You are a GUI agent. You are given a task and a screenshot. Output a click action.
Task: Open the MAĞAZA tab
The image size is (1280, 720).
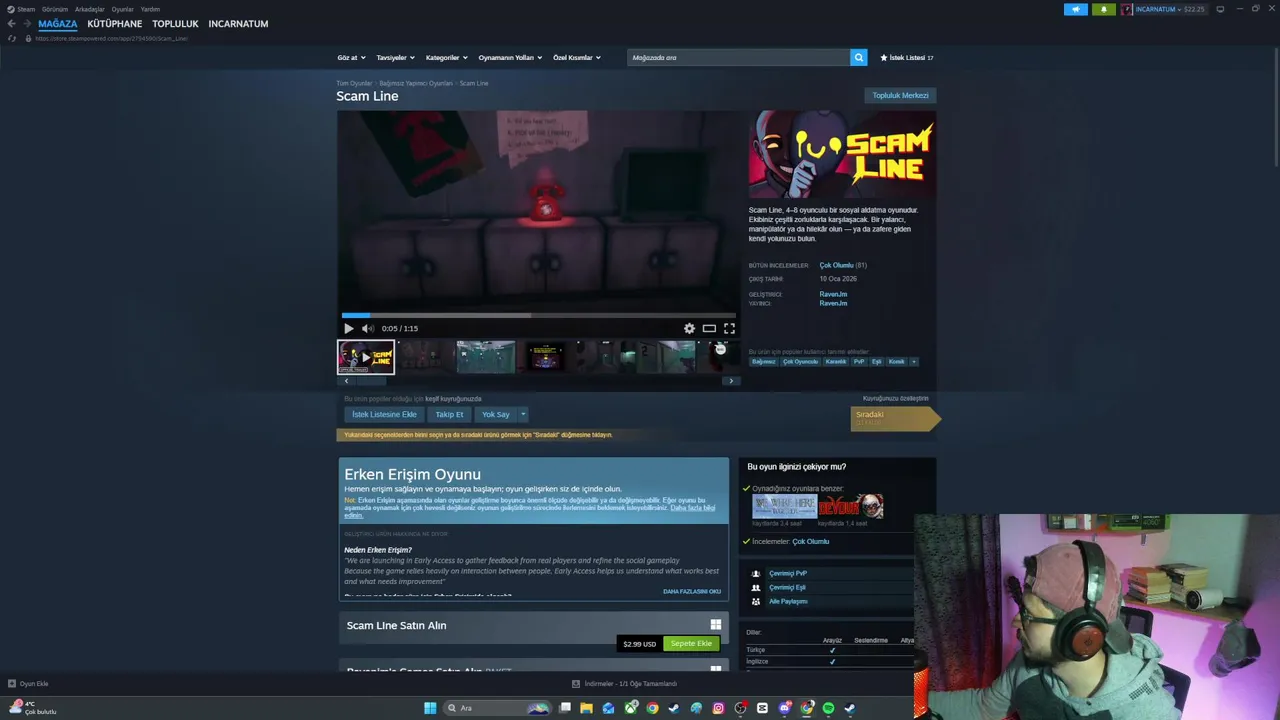click(x=57, y=24)
